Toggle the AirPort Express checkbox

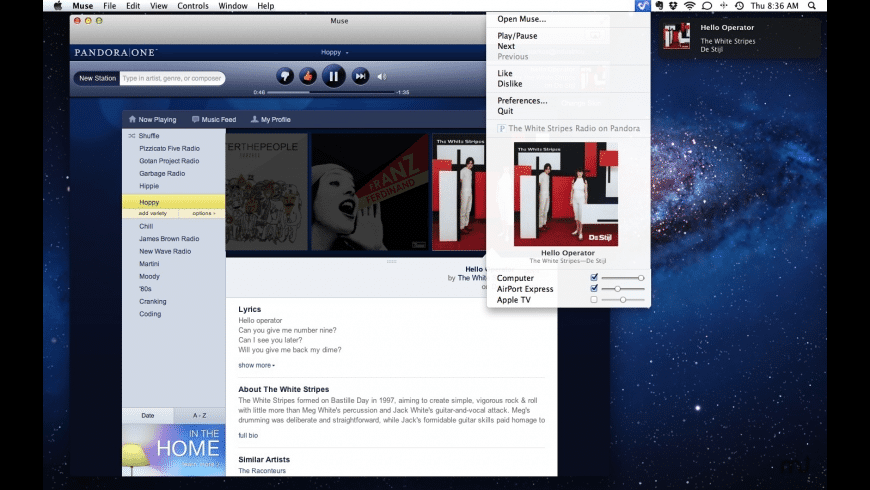(594, 289)
